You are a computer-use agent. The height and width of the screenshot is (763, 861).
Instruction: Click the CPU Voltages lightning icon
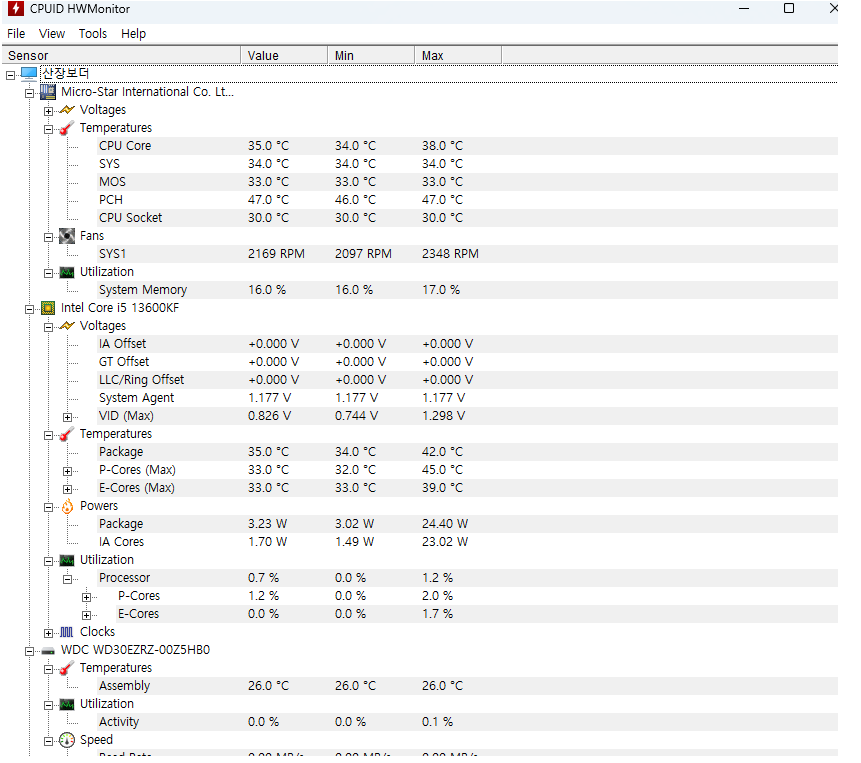[67, 326]
